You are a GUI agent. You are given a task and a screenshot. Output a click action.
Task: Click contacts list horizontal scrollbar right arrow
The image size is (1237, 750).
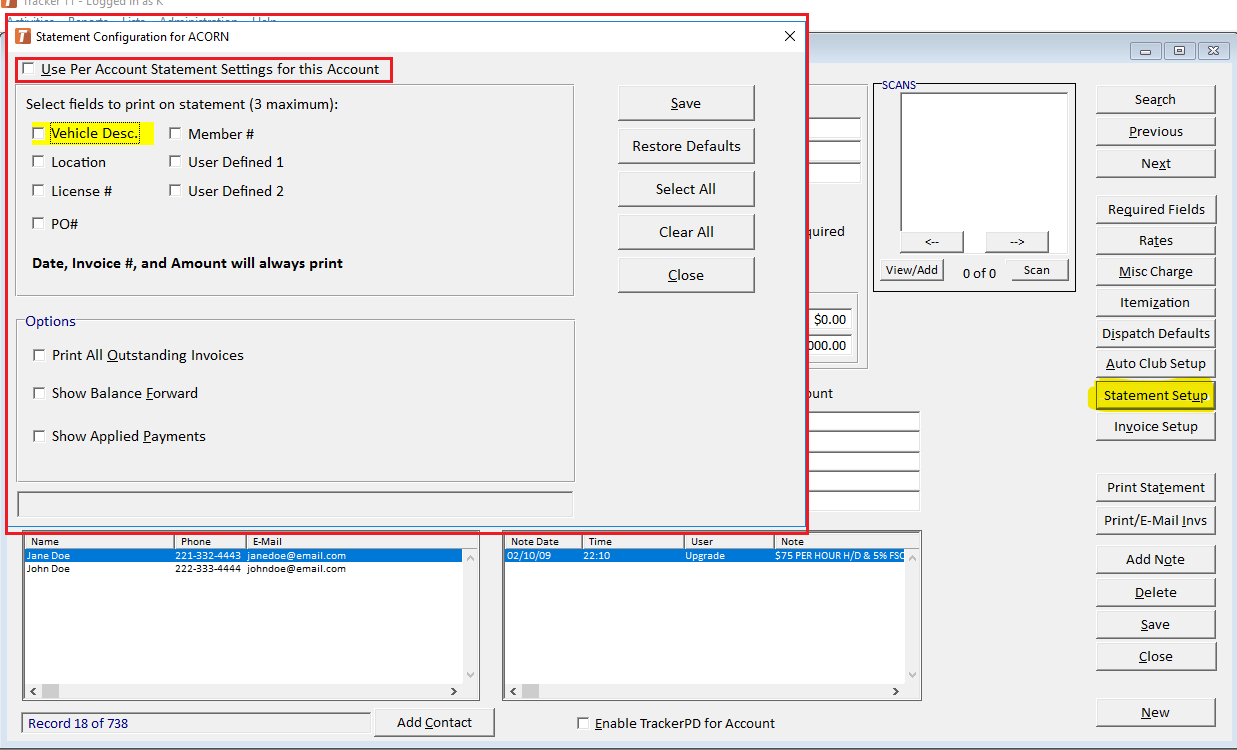454,691
